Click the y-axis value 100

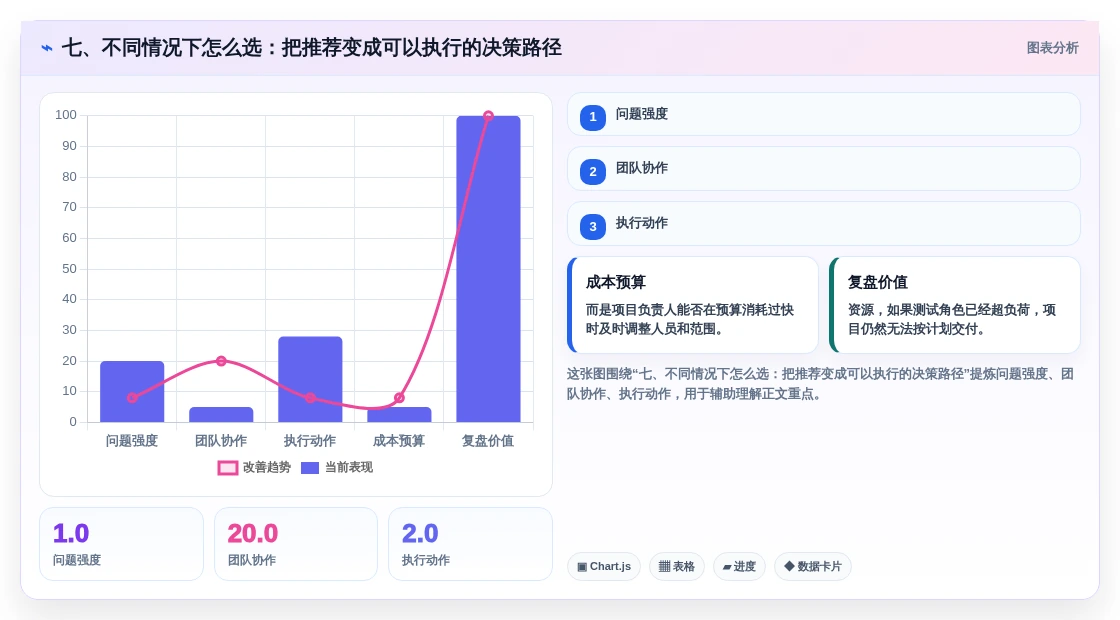coord(66,115)
